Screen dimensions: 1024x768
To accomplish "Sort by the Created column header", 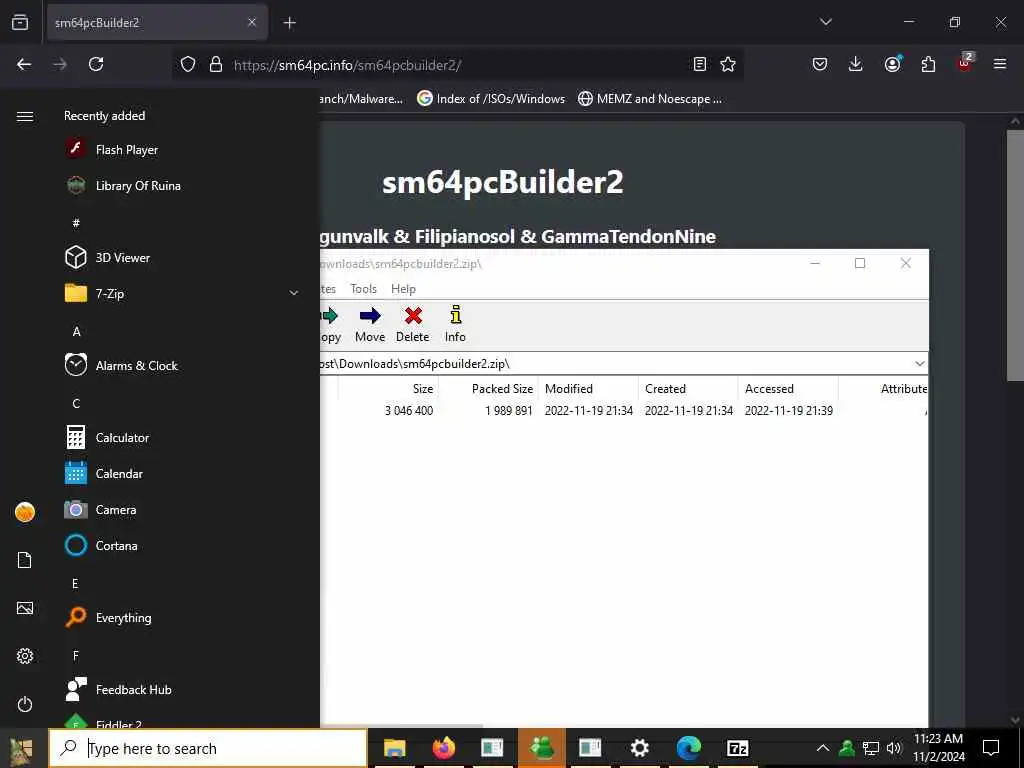I will [688, 389].
